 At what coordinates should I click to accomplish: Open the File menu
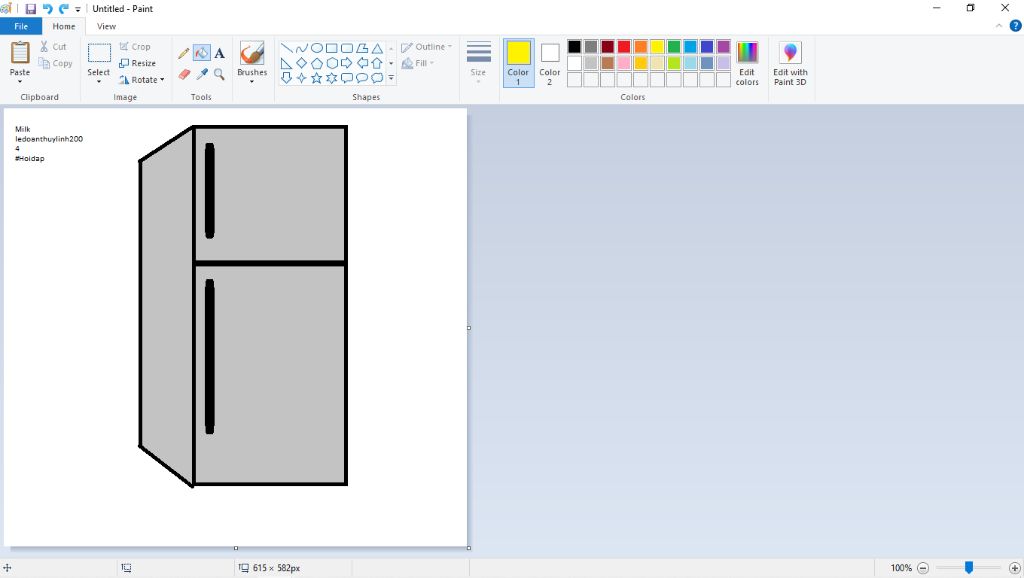pos(21,26)
